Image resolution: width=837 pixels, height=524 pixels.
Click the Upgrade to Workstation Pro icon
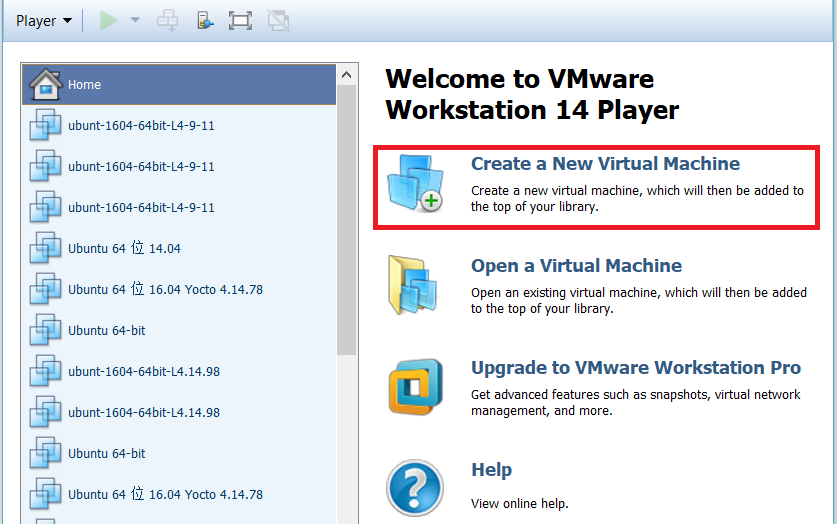[415, 386]
